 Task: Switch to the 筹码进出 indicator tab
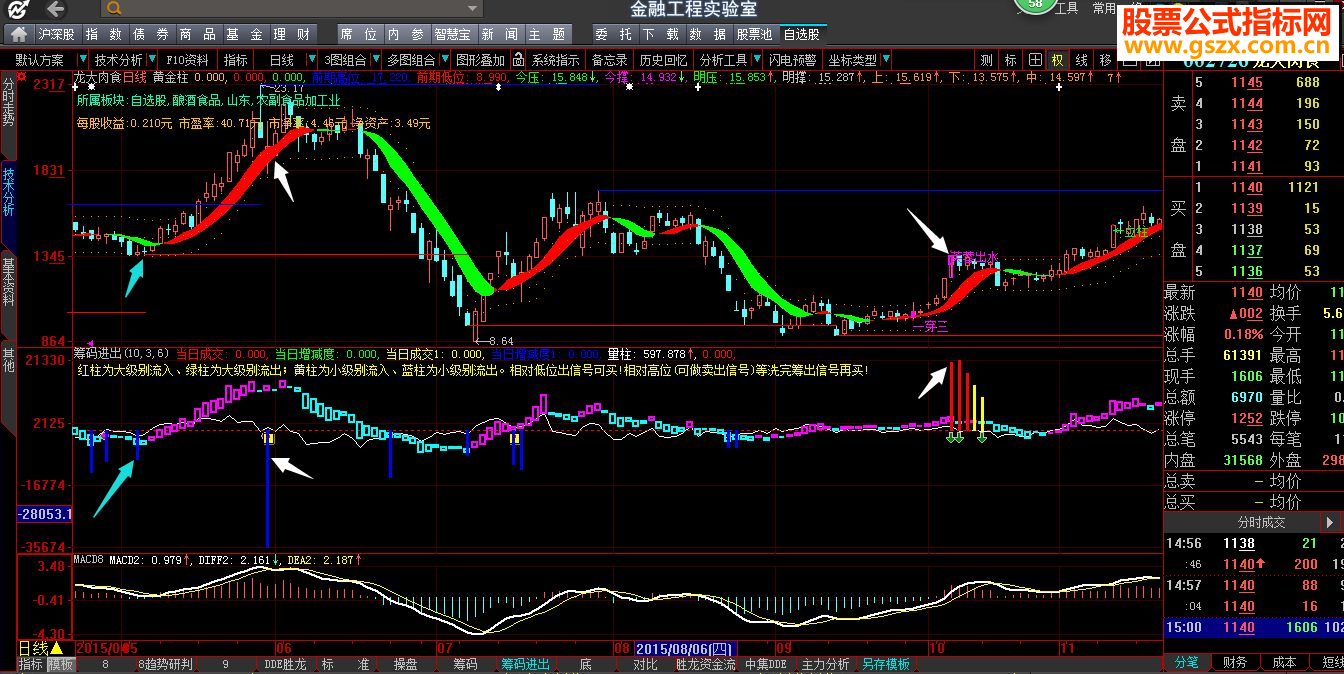(x=526, y=664)
